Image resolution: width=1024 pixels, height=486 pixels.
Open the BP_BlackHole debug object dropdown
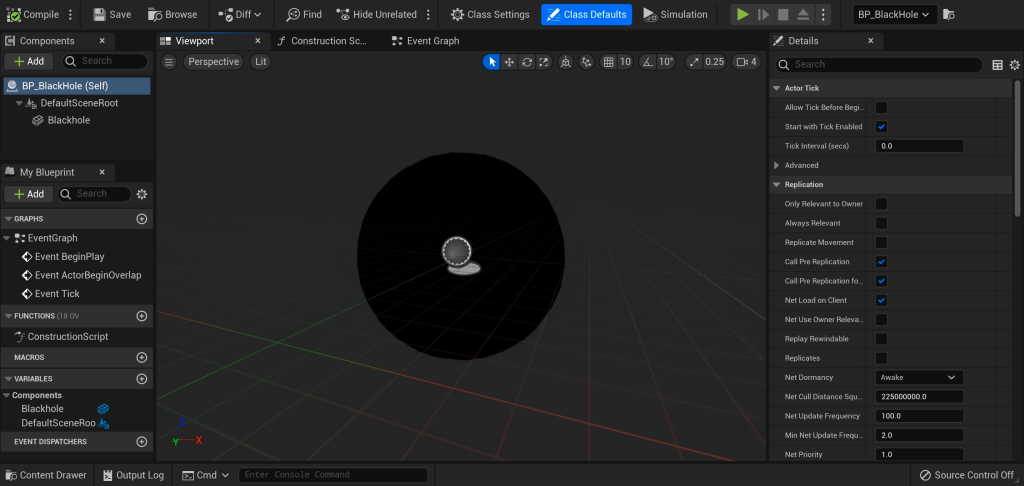coord(895,14)
